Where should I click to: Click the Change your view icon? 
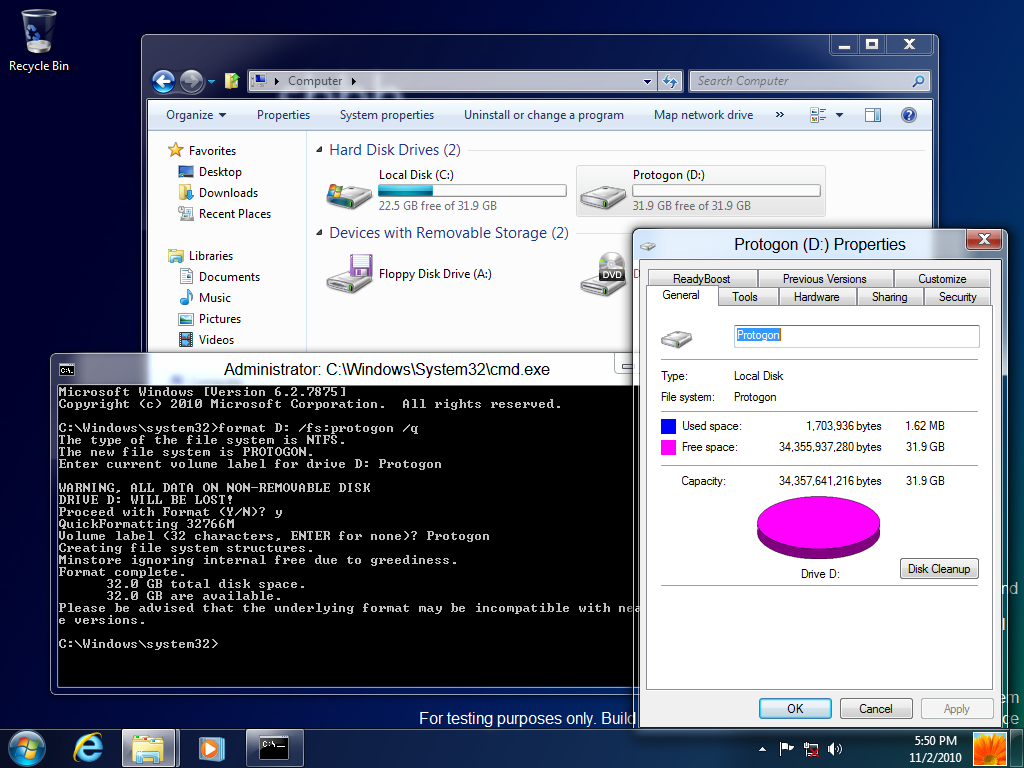[x=818, y=115]
